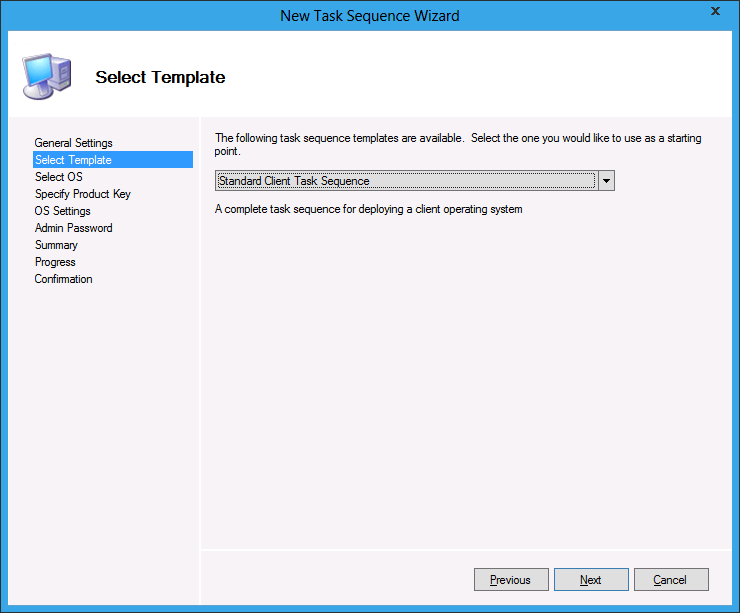This screenshot has height=613, width=740.
Task: Select the highlighted Select Template step
Action: click(x=73, y=160)
